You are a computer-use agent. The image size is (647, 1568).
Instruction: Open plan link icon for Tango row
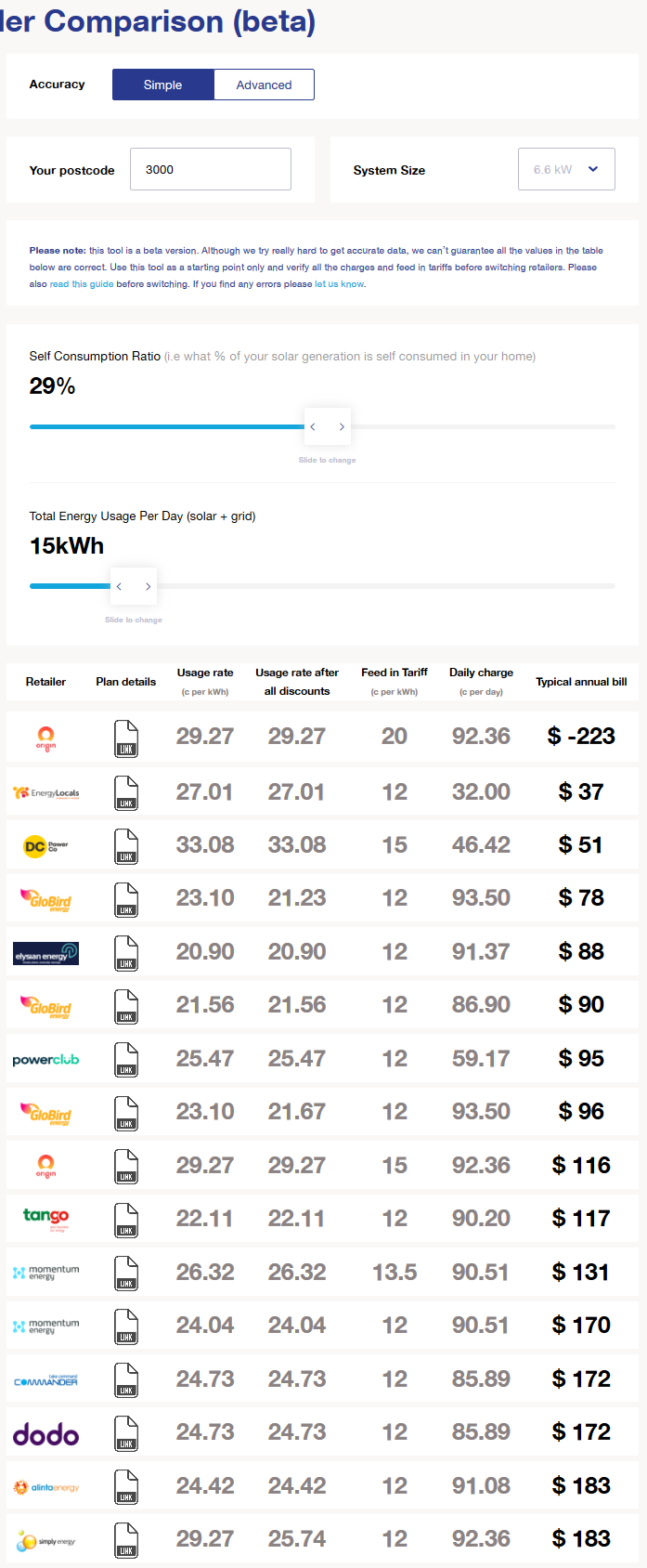(126, 1220)
